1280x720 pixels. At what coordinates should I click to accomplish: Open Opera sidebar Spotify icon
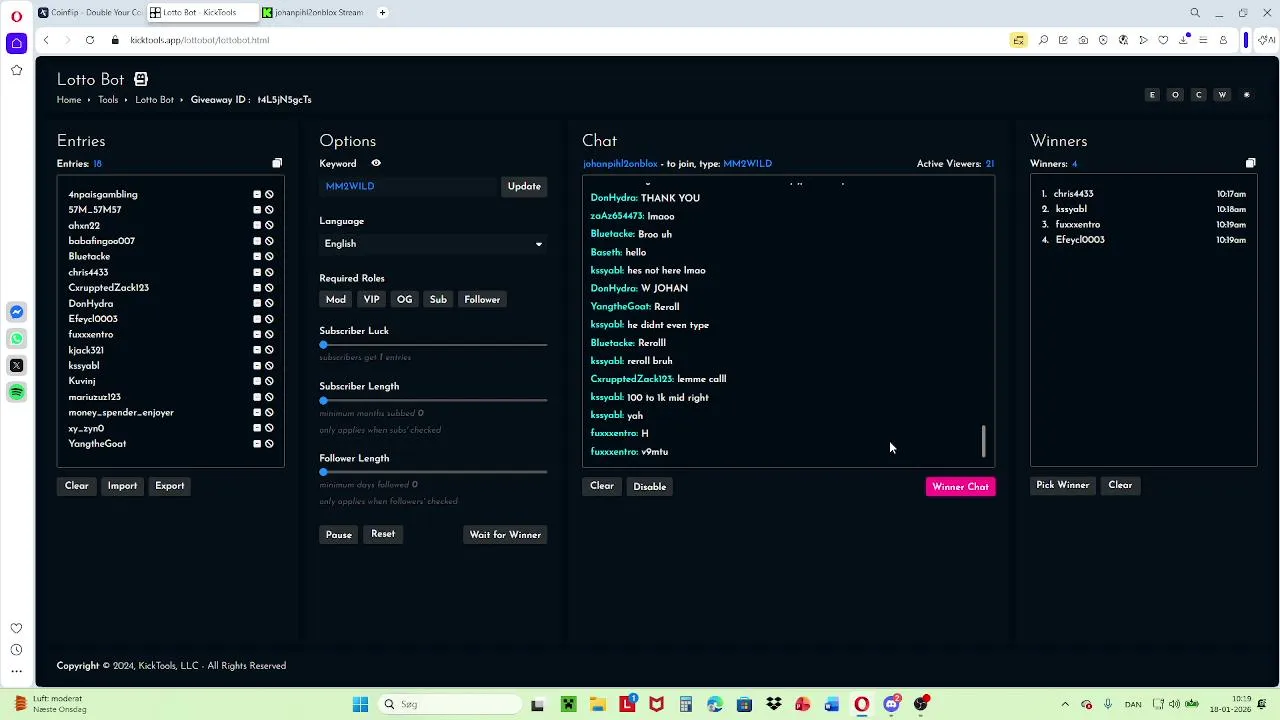16,393
